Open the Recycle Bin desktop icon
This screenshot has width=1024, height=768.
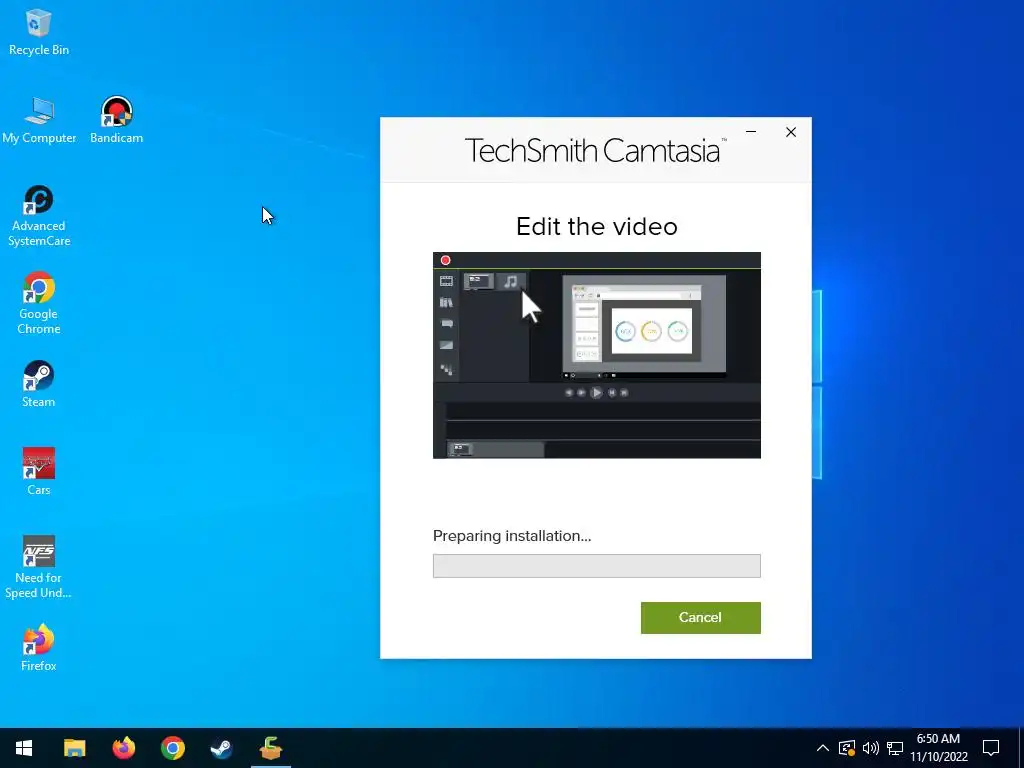pyautogui.click(x=39, y=33)
